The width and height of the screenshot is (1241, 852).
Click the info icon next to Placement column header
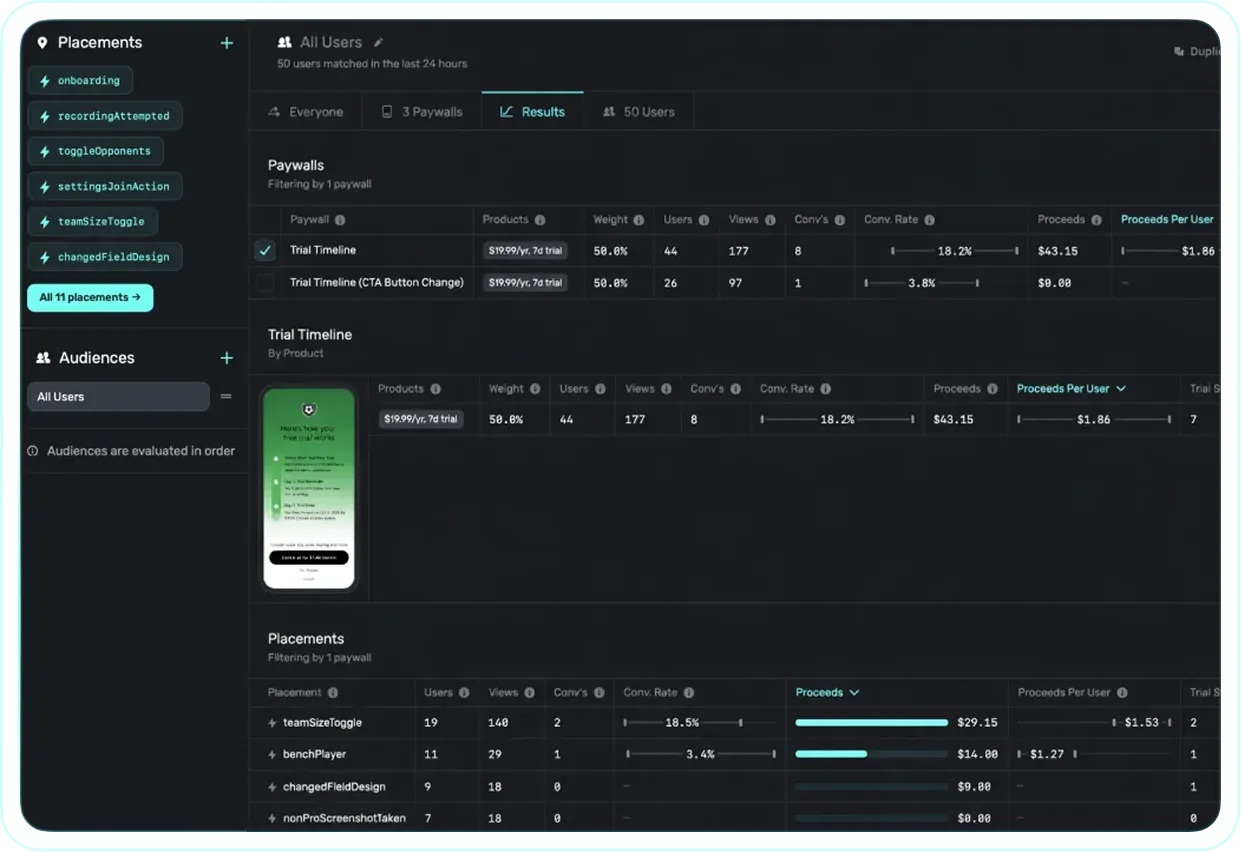(x=333, y=693)
